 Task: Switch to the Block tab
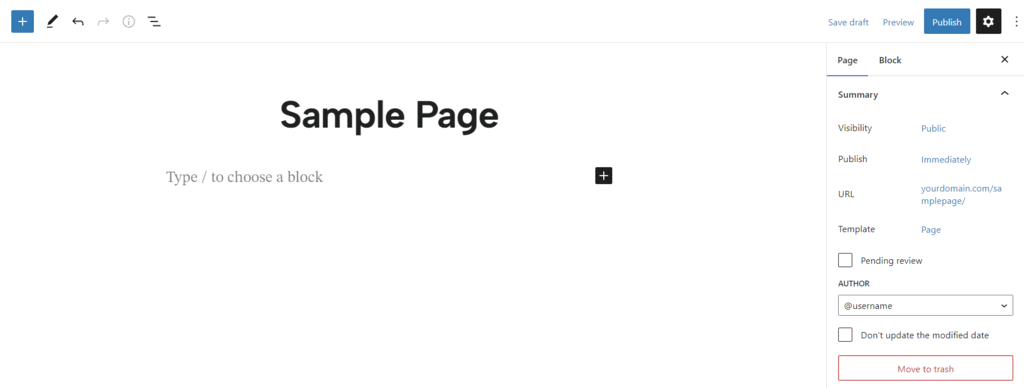click(889, 60)
